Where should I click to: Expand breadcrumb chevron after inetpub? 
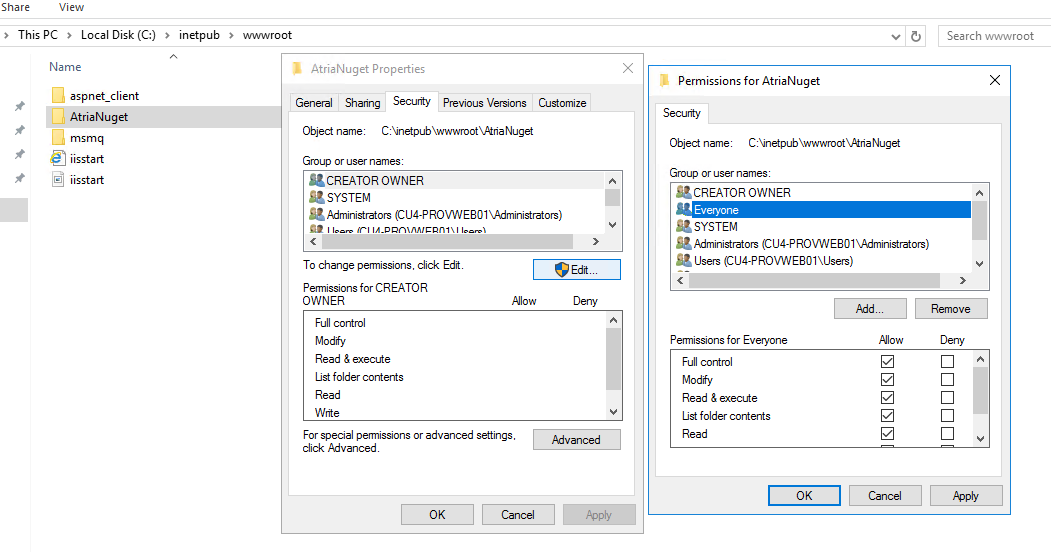click(231, 36)
